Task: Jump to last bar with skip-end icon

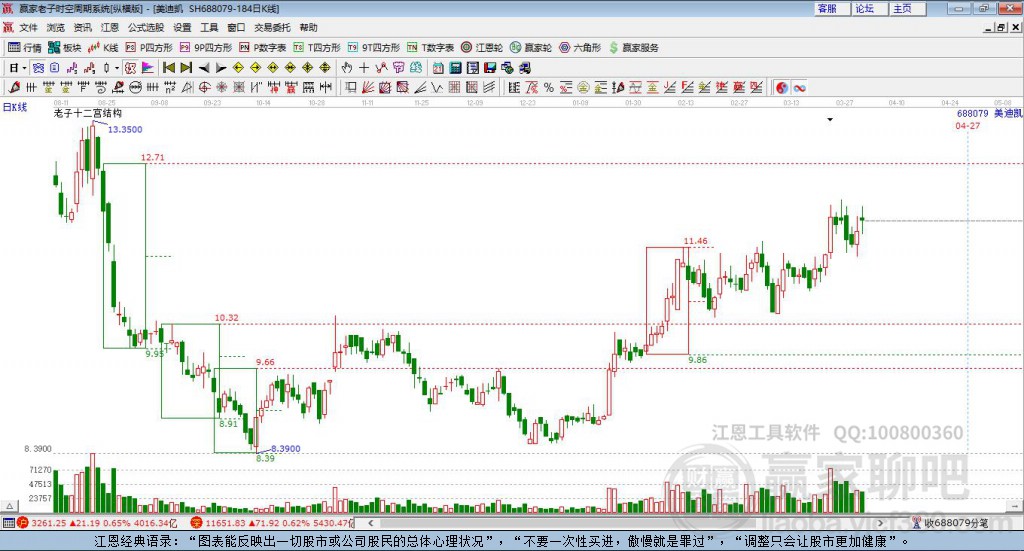Action: click(186, 68)
